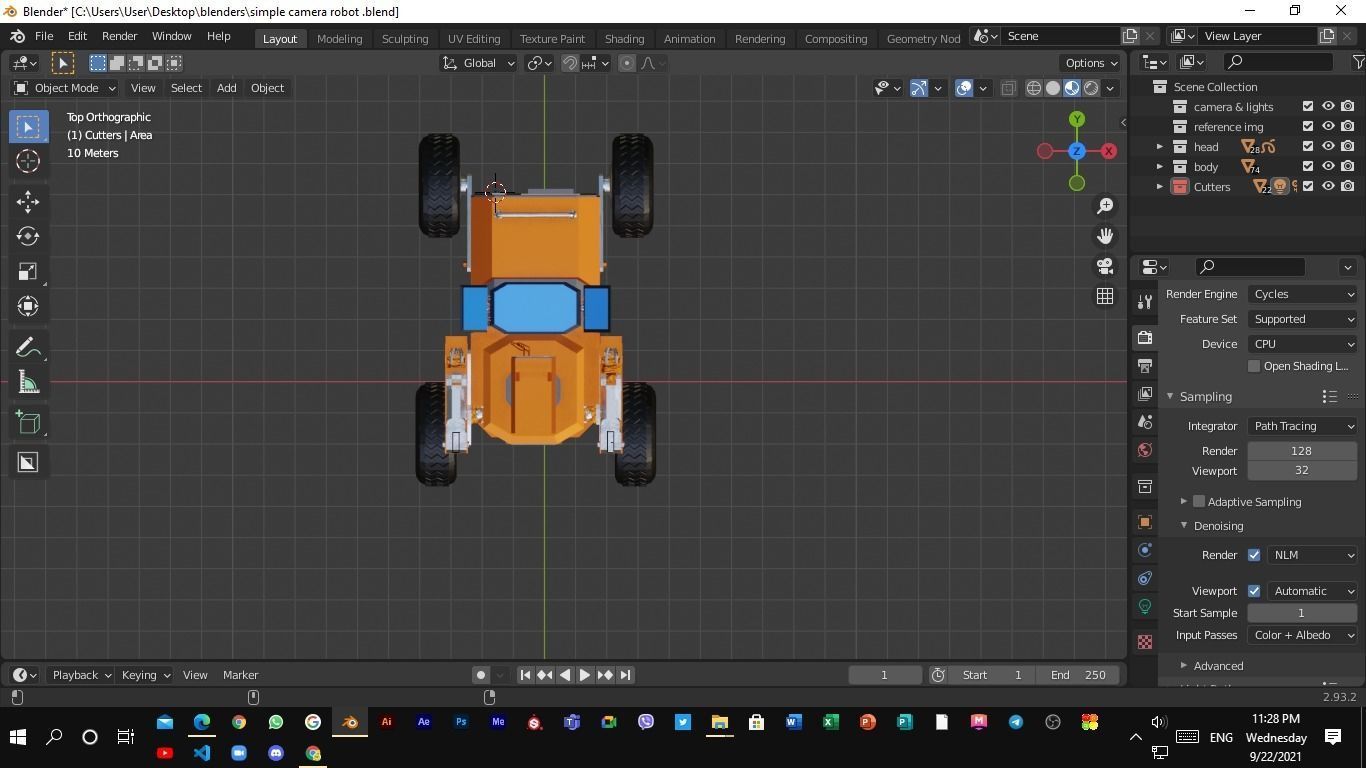Hide the reference img collection in viewport
Image resolution: width=1366 pixels, height=768 pixels.
point(1328,127)
